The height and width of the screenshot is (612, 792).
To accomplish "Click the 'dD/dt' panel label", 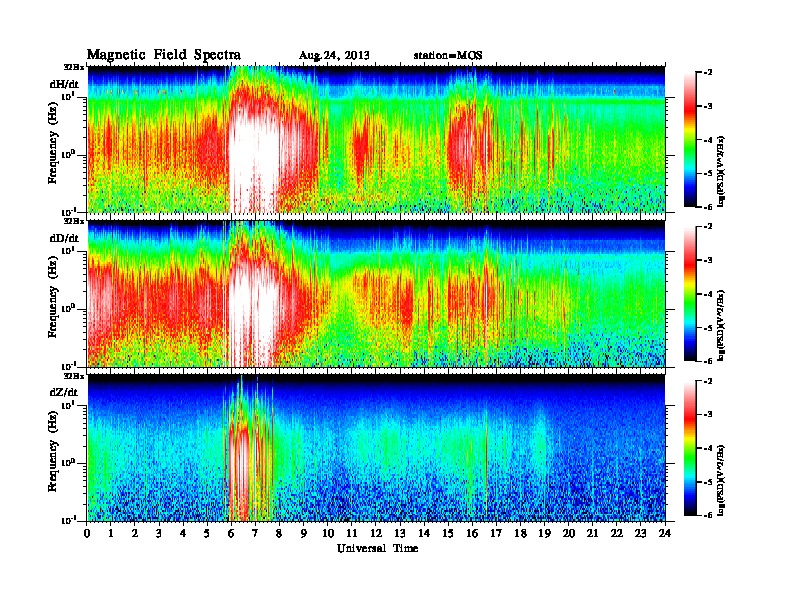I will 64,238.
